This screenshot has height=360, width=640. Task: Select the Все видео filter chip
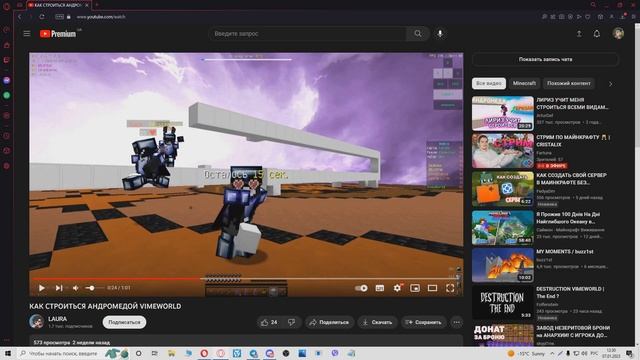point(489,83)
